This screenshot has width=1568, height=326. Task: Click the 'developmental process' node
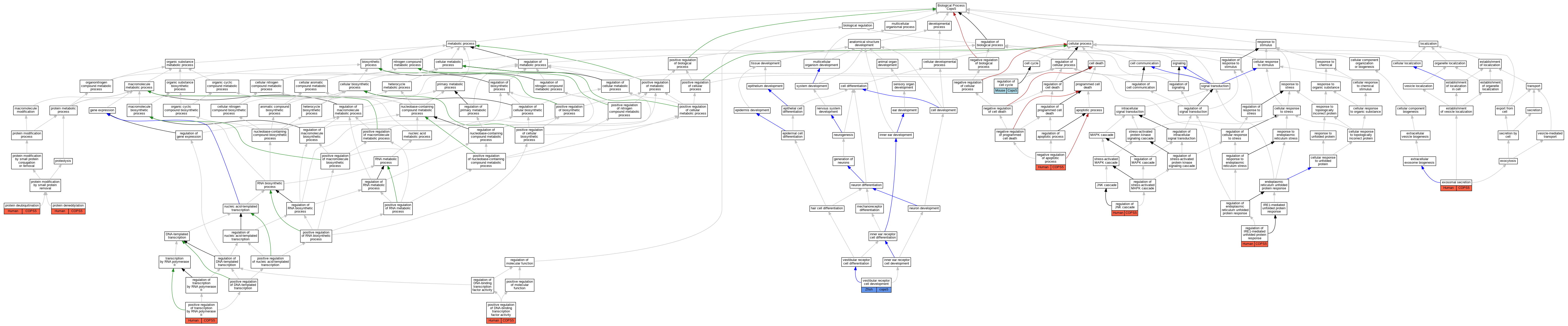click(x=939, y=26)
